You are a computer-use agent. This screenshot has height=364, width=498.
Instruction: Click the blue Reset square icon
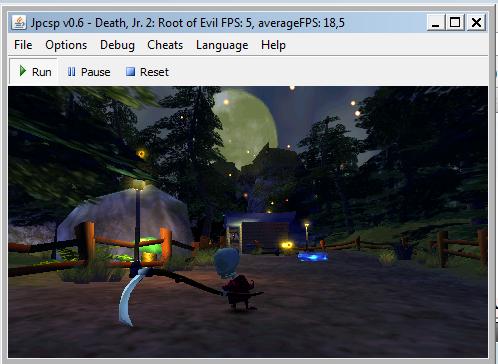[130, 72]
